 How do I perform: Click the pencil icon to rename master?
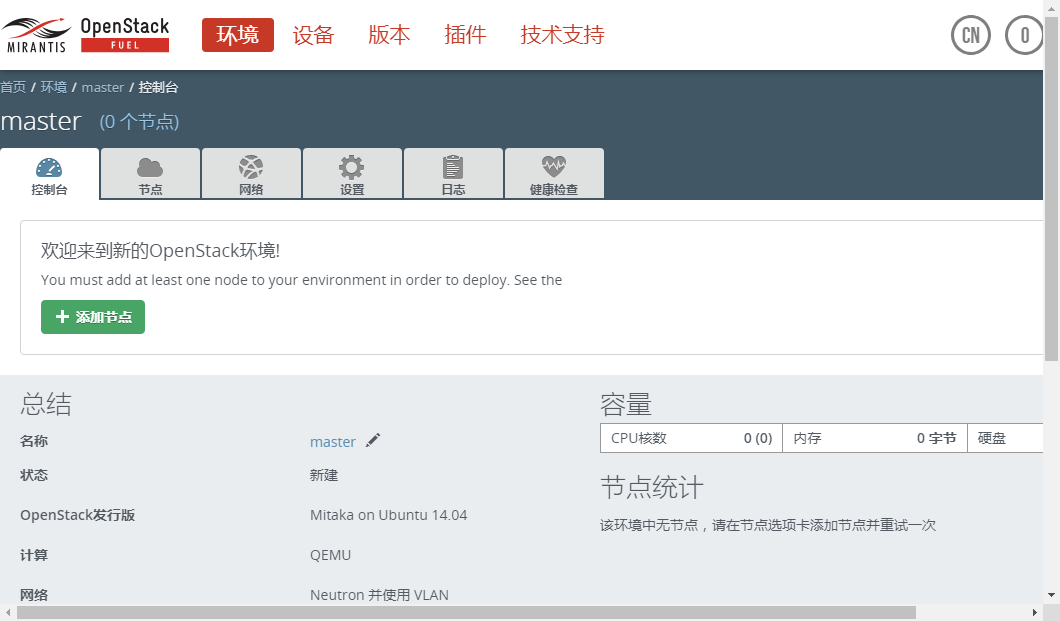373,441
